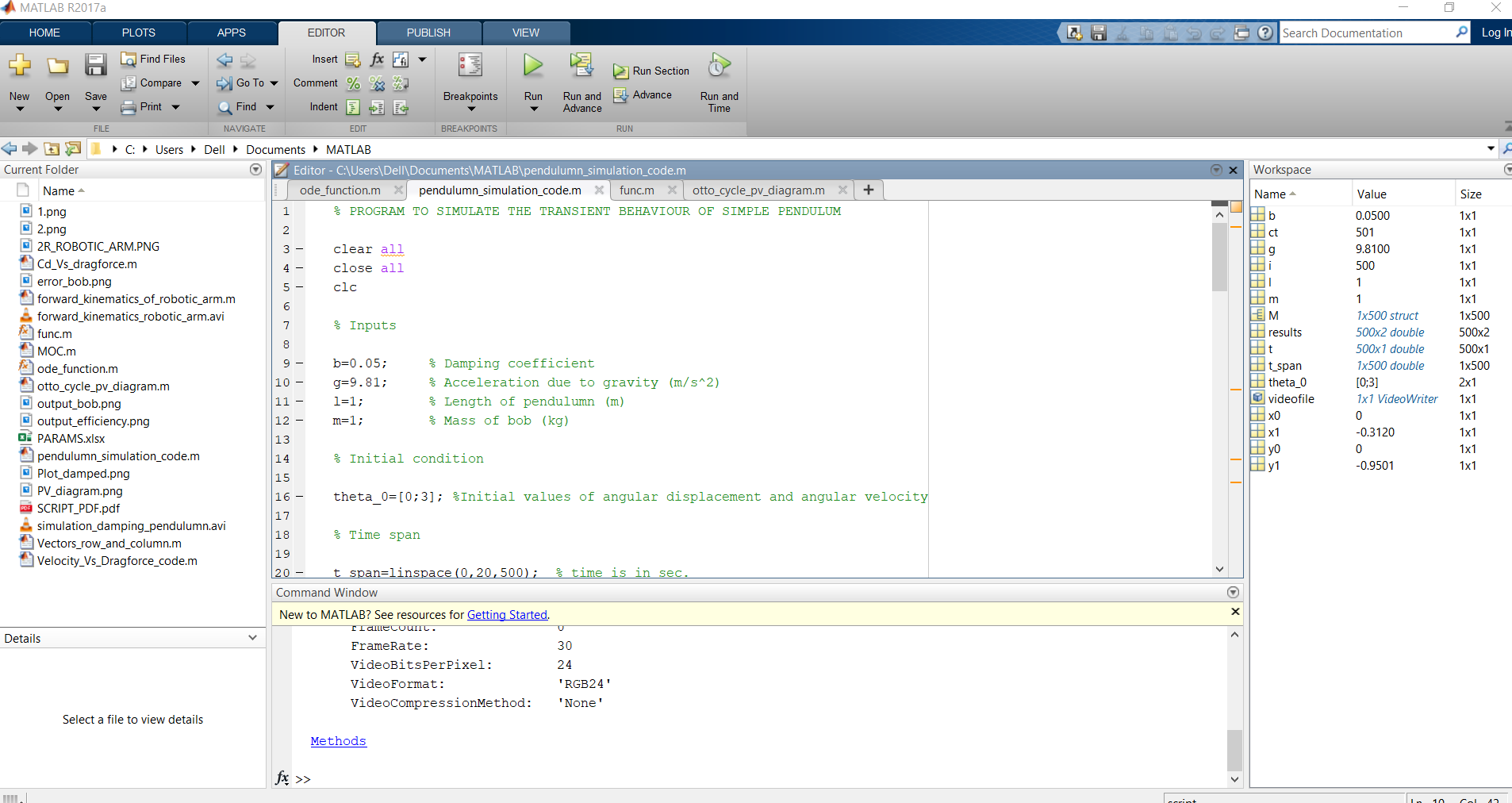Switch to the PLOTS ribbon tab
The width and height of the screenshot is (1512, 803).
point(139,33)
